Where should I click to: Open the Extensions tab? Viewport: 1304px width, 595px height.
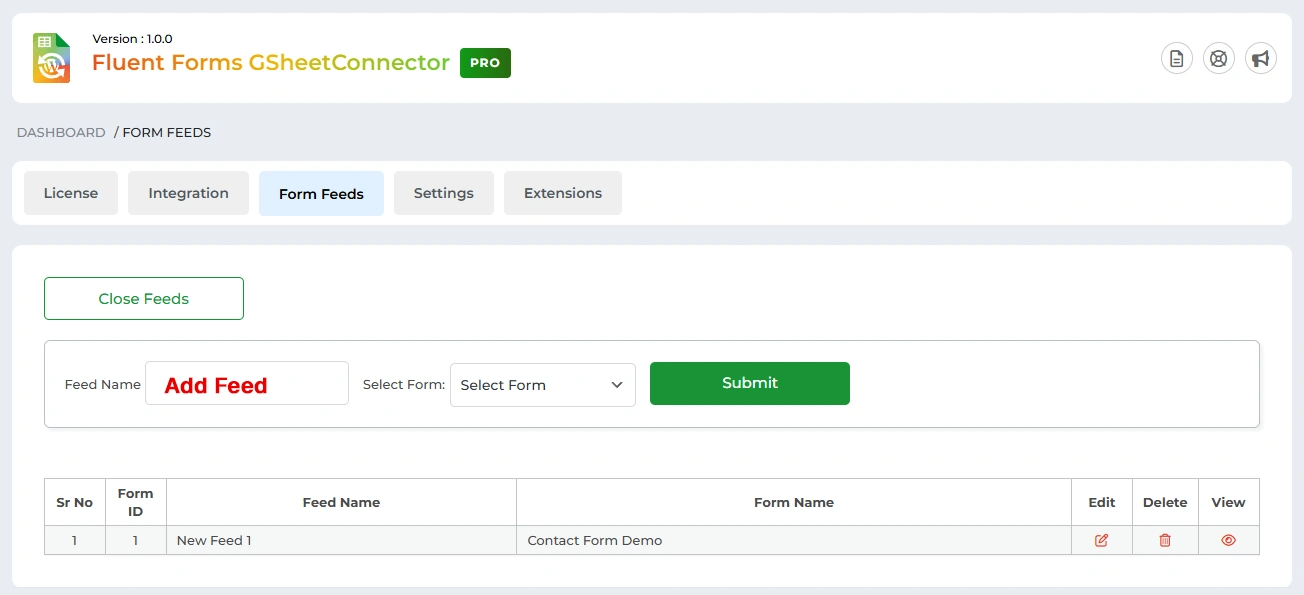pos(563,193)
